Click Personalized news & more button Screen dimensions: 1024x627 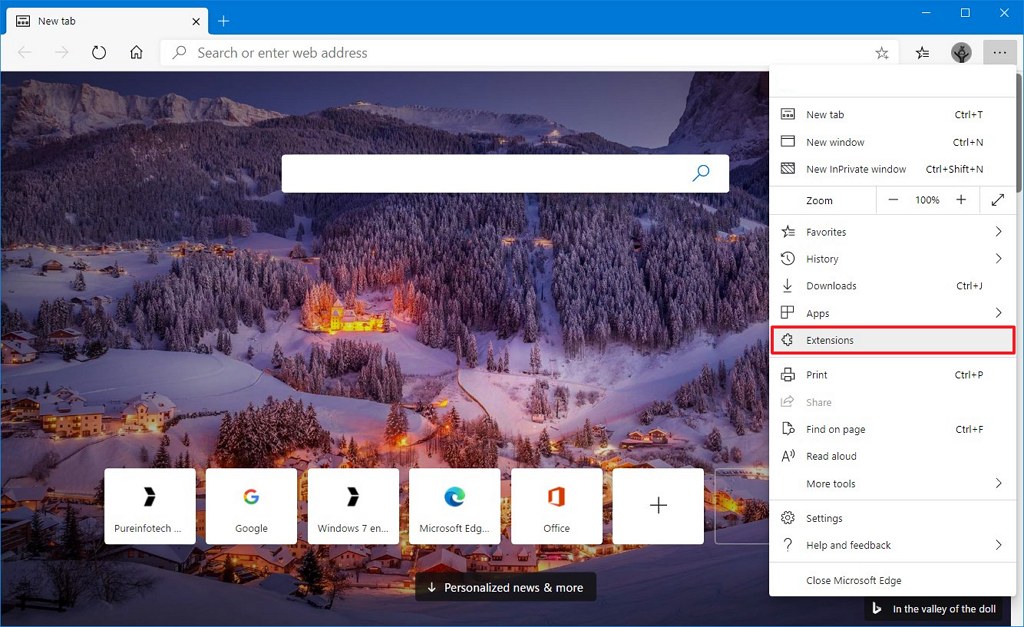click(x=505, y=587)
